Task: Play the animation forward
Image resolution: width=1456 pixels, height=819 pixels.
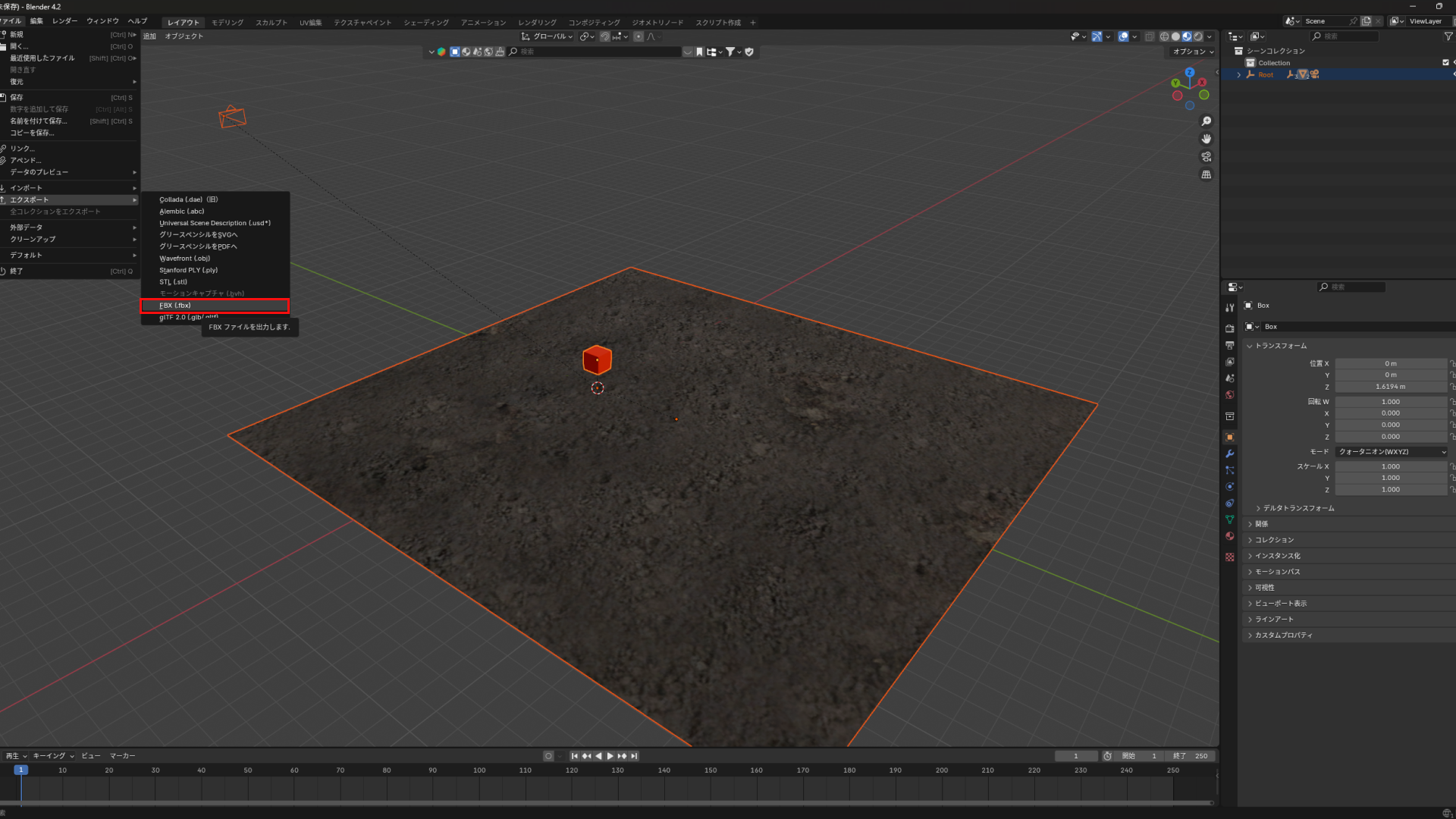Action: (610, 756)
